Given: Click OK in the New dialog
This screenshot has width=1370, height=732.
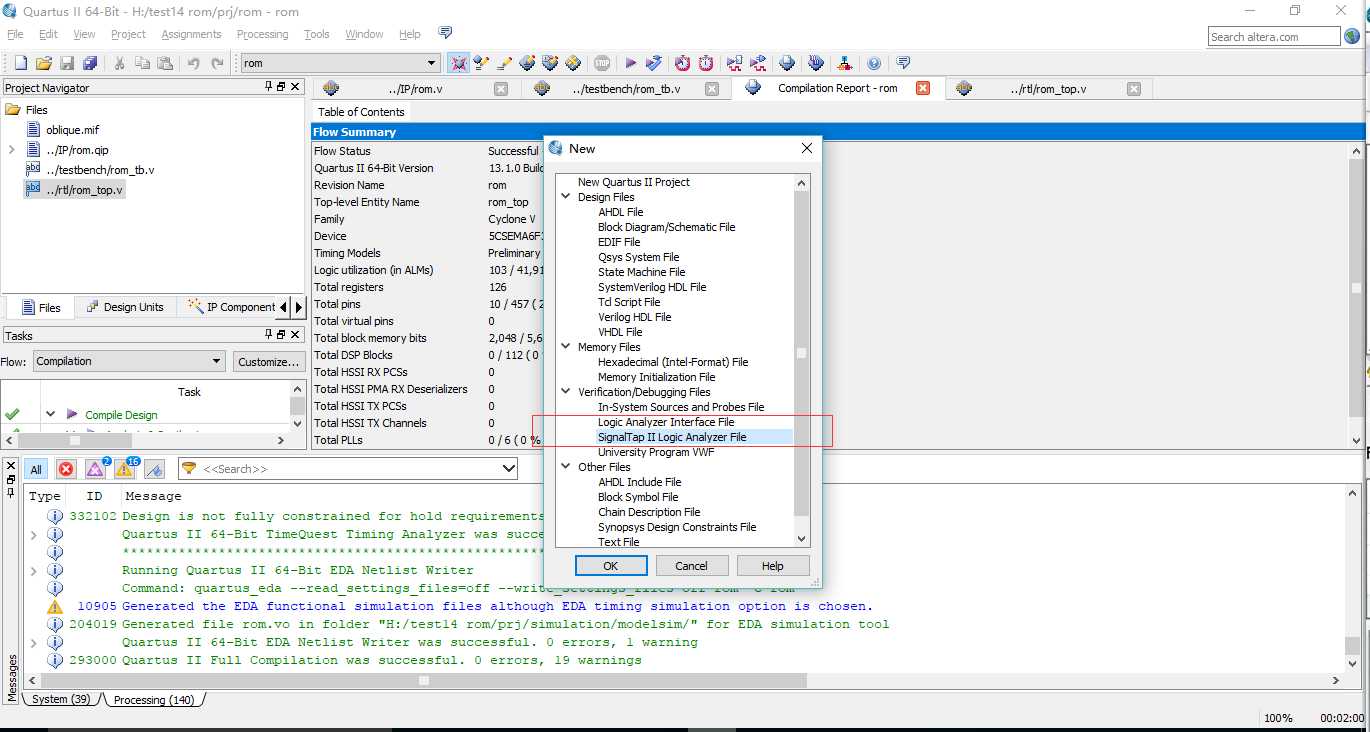Looking at the screenshot, I should pyautogui.click(x=610, y=566).
